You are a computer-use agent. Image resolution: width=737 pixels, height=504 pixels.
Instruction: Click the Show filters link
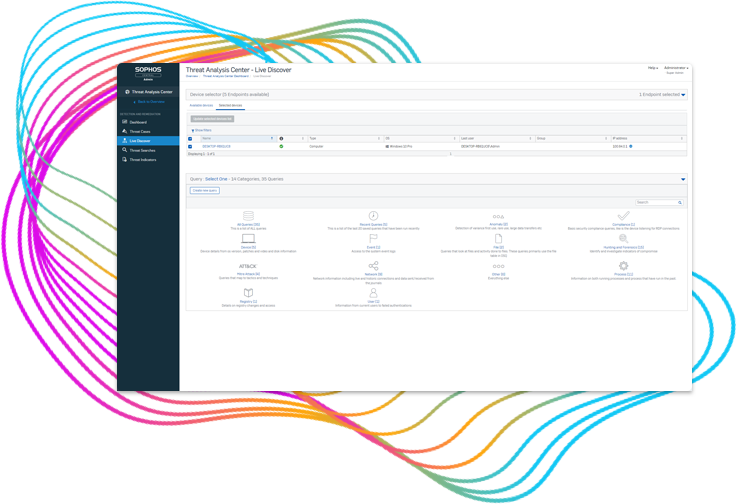201,129
